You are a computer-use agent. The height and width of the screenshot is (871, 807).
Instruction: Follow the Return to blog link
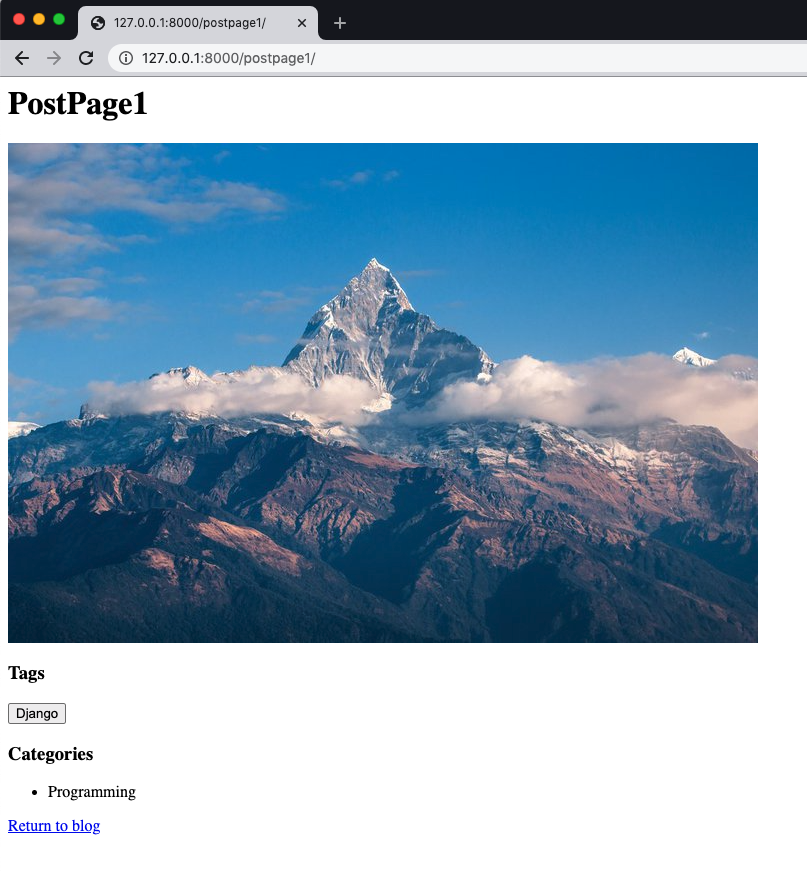pyautogui.click(x=54, y=825)
